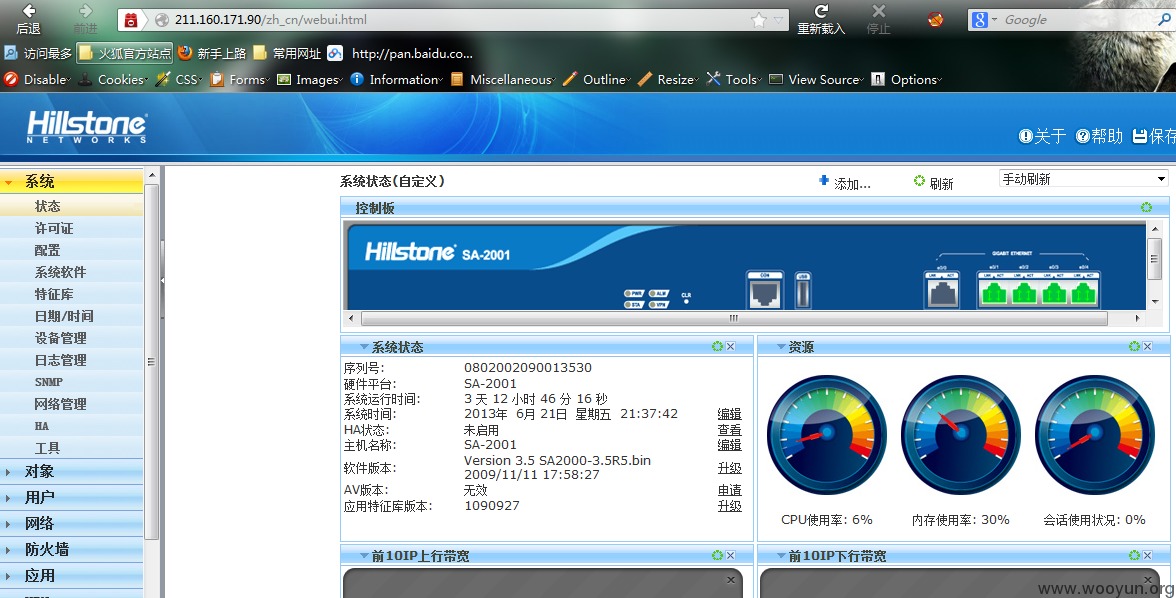Open the Tools toolbar menu
This screenshot has height=598, width=1176.
pos(734,80)
